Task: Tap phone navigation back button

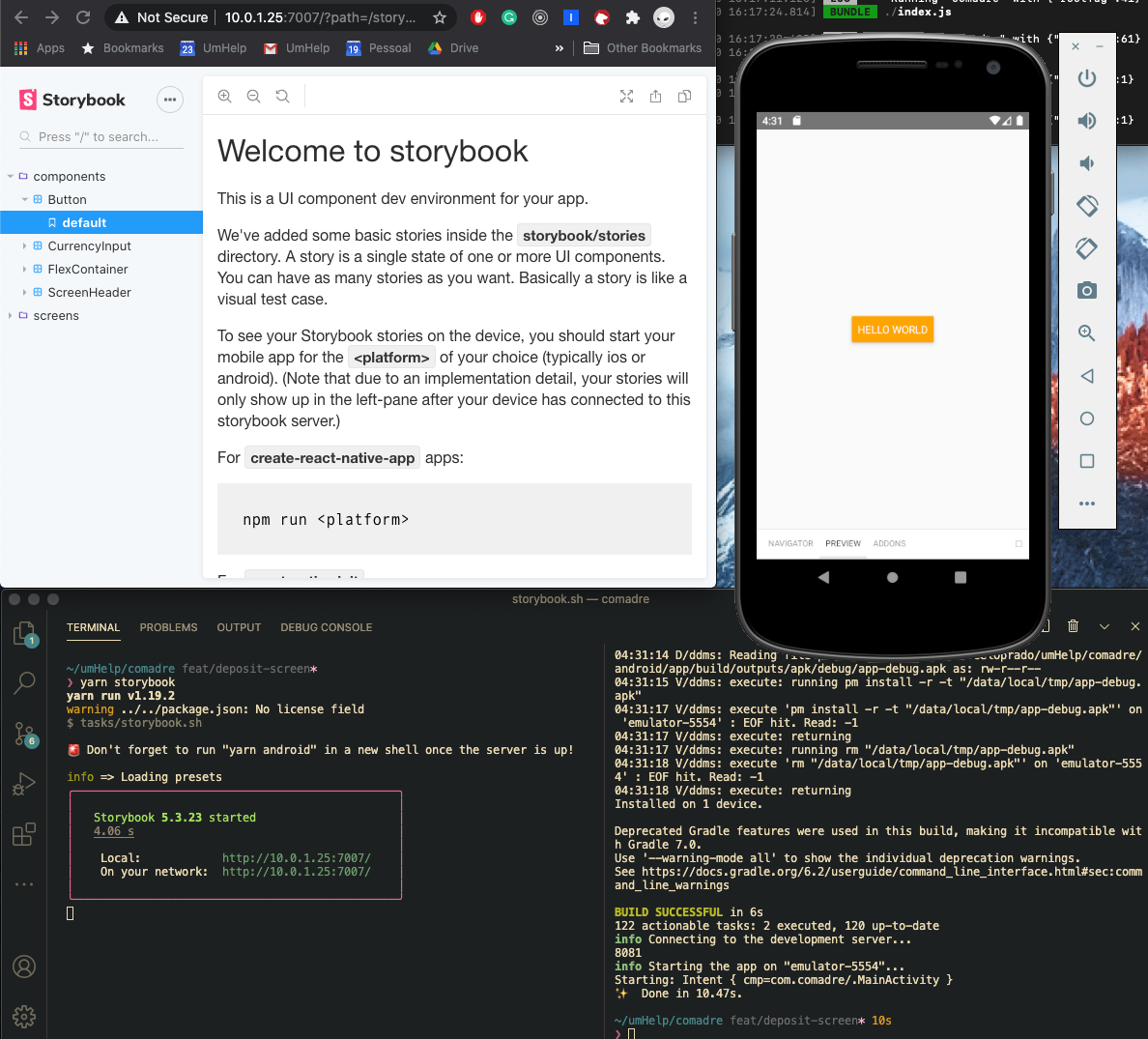Action: tap(823, 578)
